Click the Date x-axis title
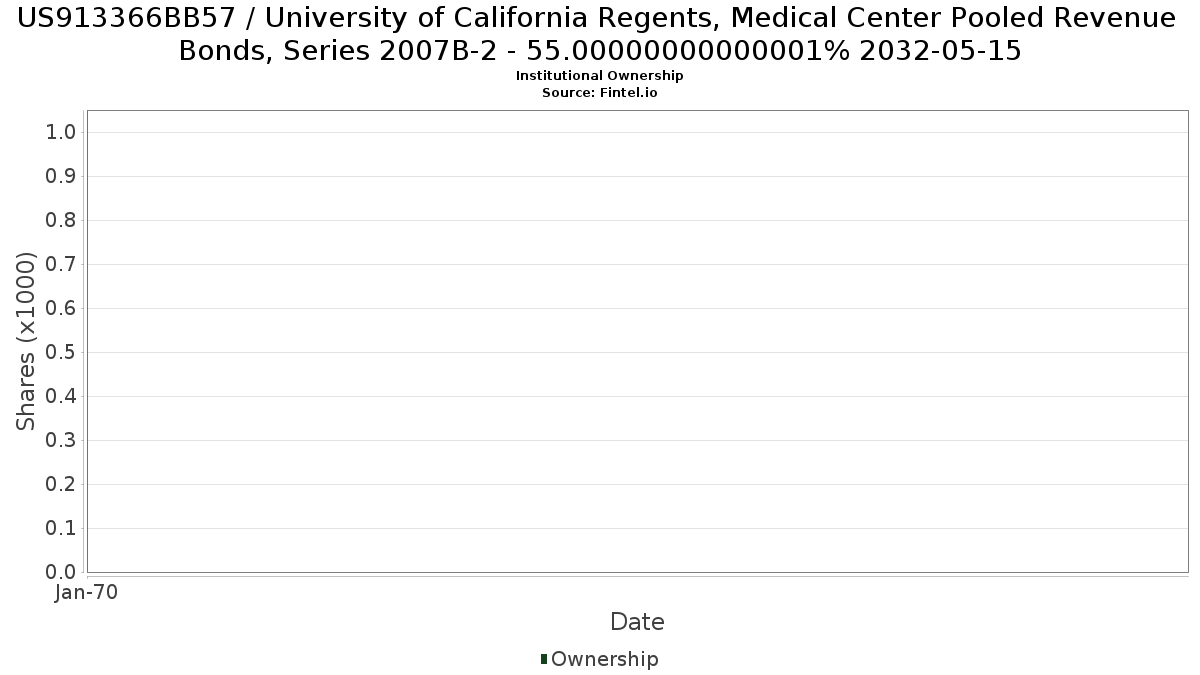Viewport: 1200px width, 675px height. [x=637, y=622]
